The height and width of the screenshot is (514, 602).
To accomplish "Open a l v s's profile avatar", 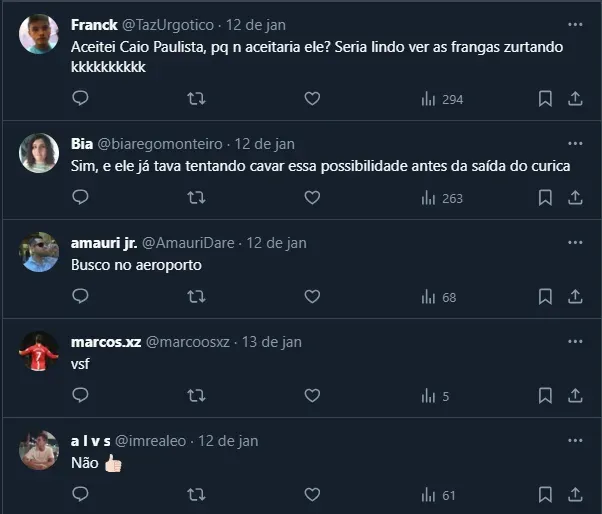I will pyautogui.click(x=39, y=450).
